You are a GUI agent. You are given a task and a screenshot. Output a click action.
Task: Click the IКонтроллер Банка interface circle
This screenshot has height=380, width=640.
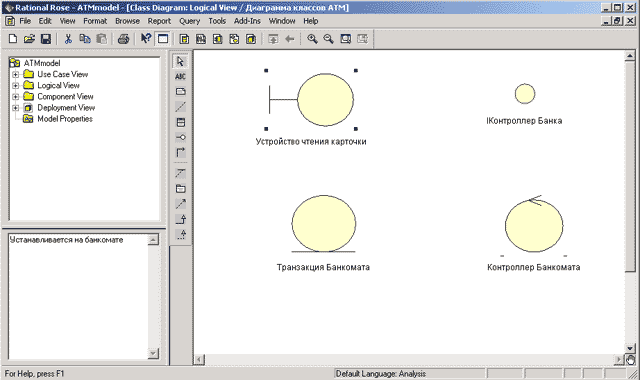pos(525,94)
